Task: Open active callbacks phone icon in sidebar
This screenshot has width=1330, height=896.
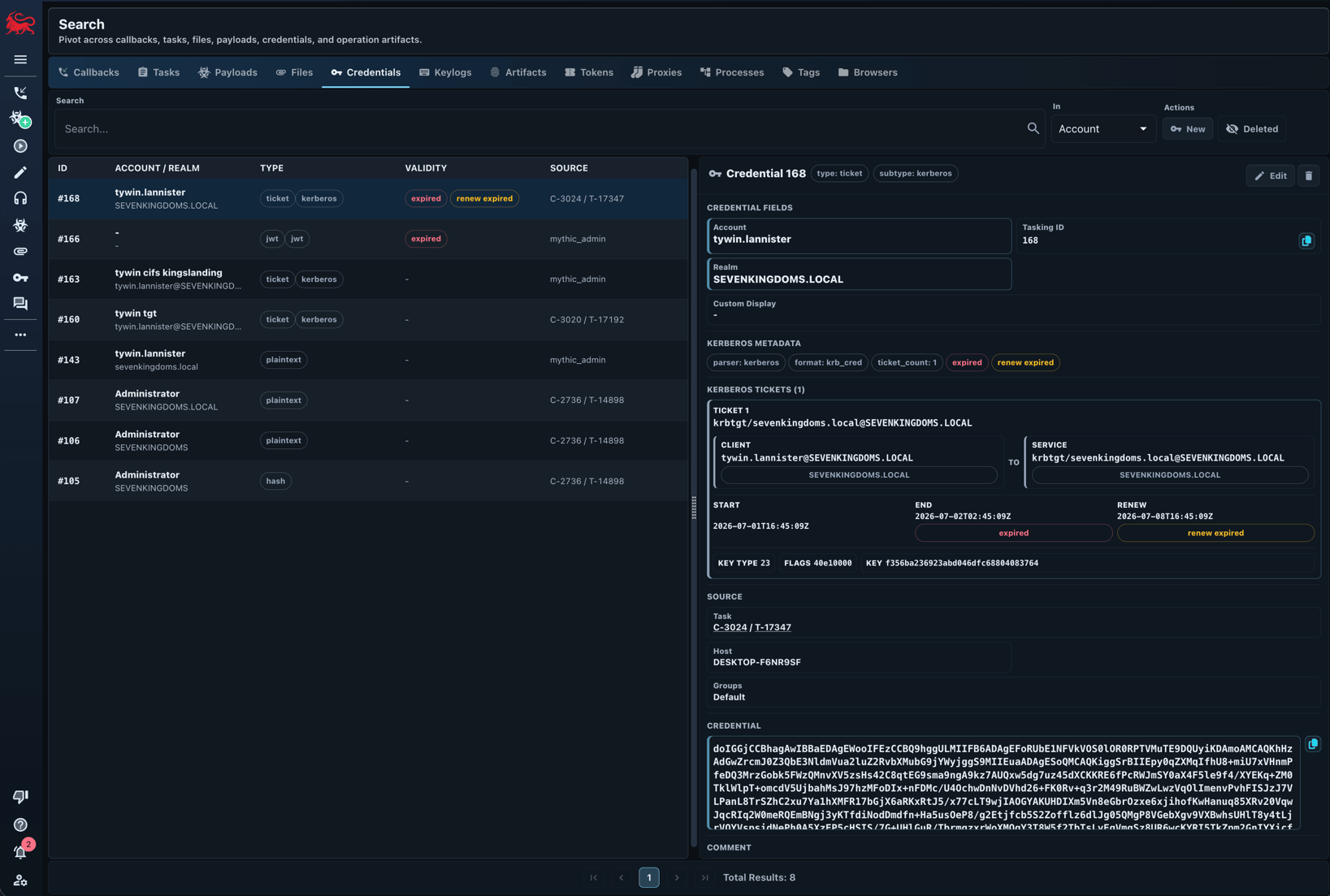Action: click(x=20, y=93)
